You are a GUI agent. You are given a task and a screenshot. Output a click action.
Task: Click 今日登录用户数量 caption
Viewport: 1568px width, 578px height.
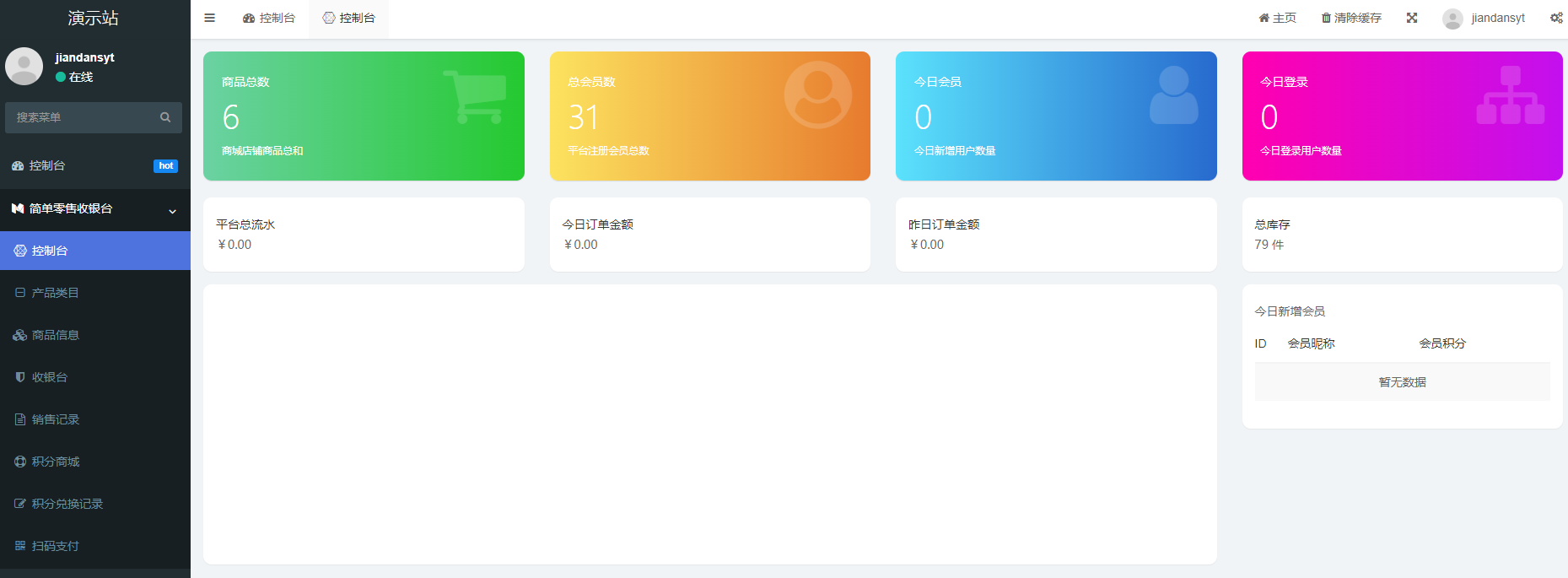(x=1301, y=151)
